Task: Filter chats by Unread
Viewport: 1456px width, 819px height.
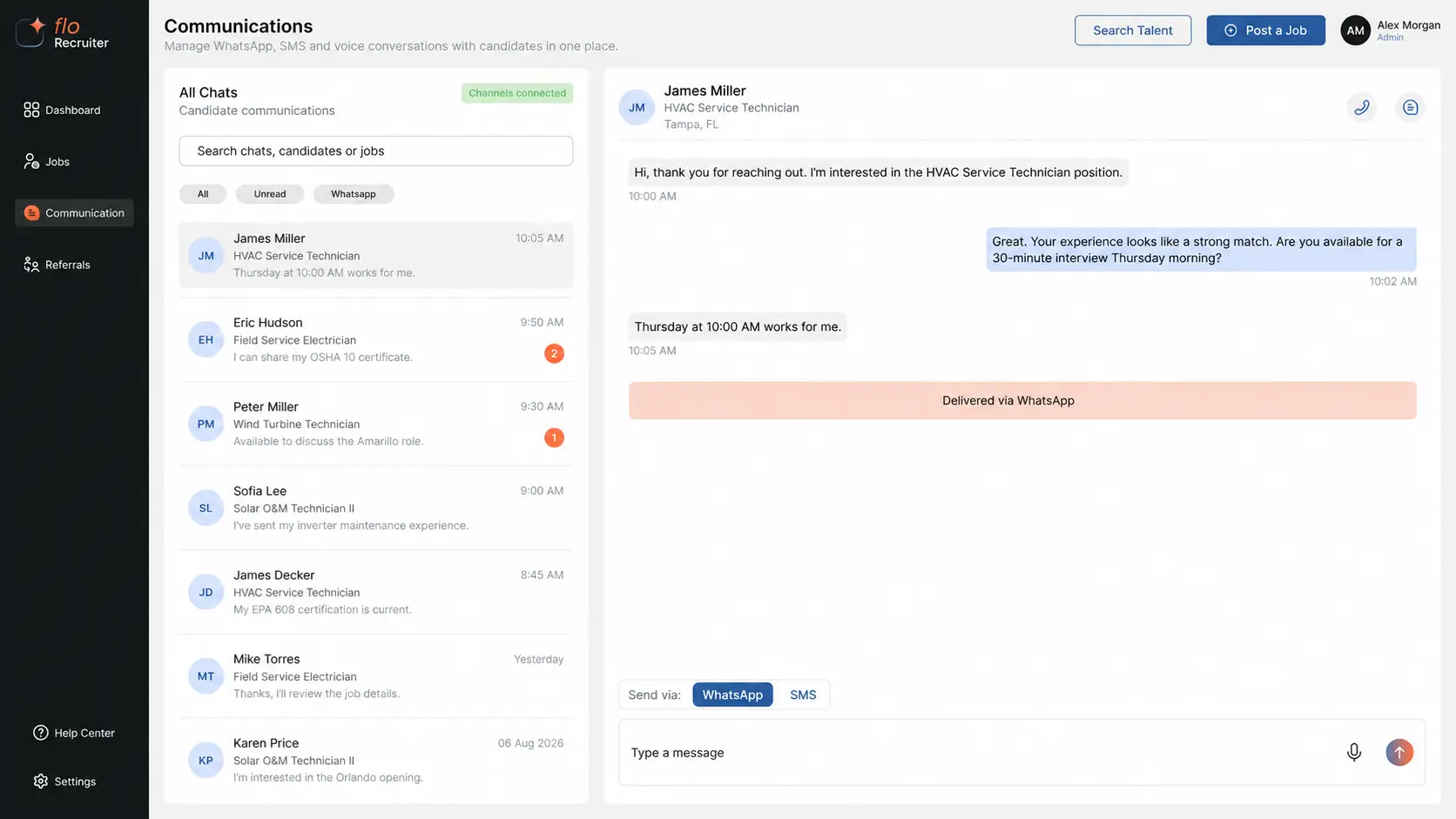Action: (270, 194)
